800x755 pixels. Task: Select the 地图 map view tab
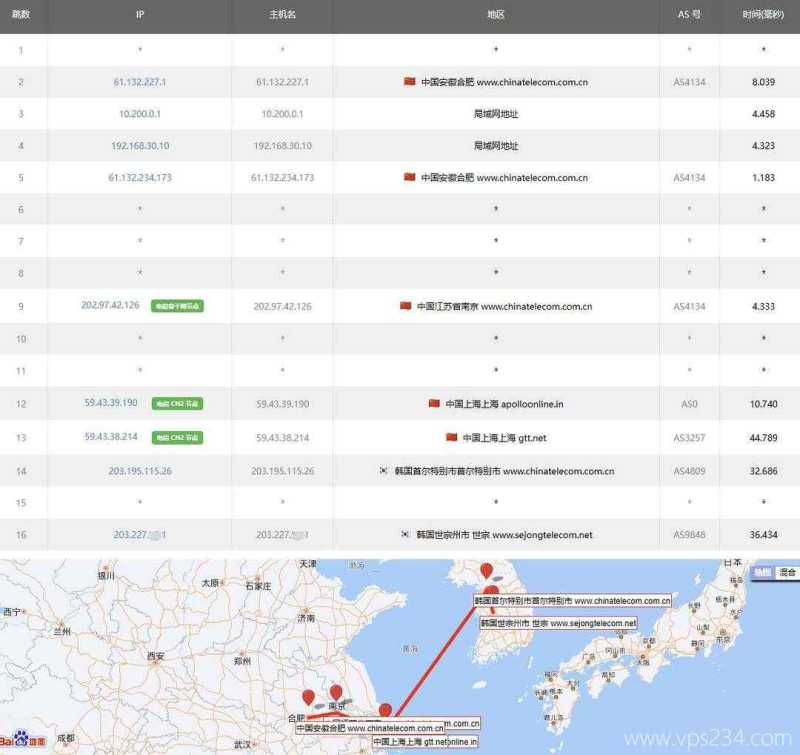point(762,570)
